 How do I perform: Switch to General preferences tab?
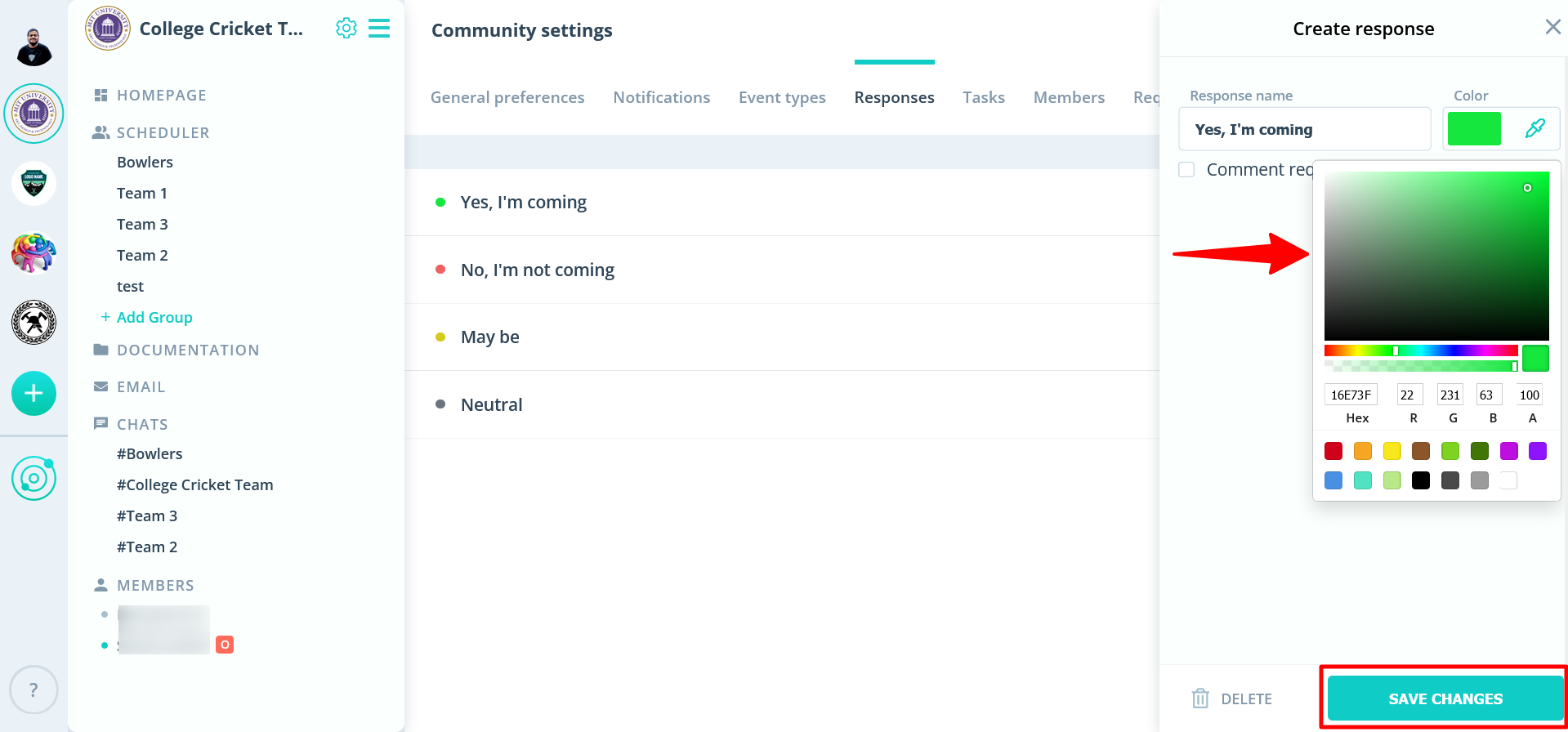pos(507,97)
